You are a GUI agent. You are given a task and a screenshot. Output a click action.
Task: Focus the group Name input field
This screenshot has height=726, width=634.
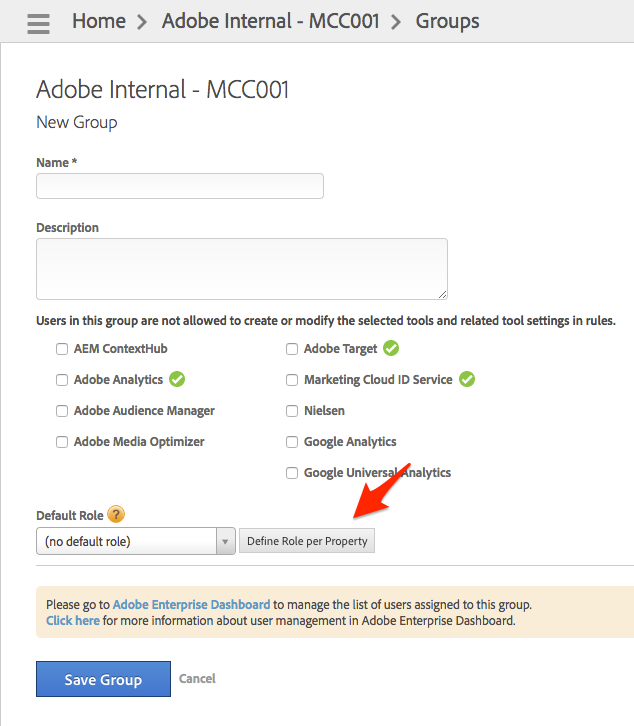[x=180, y=186]
